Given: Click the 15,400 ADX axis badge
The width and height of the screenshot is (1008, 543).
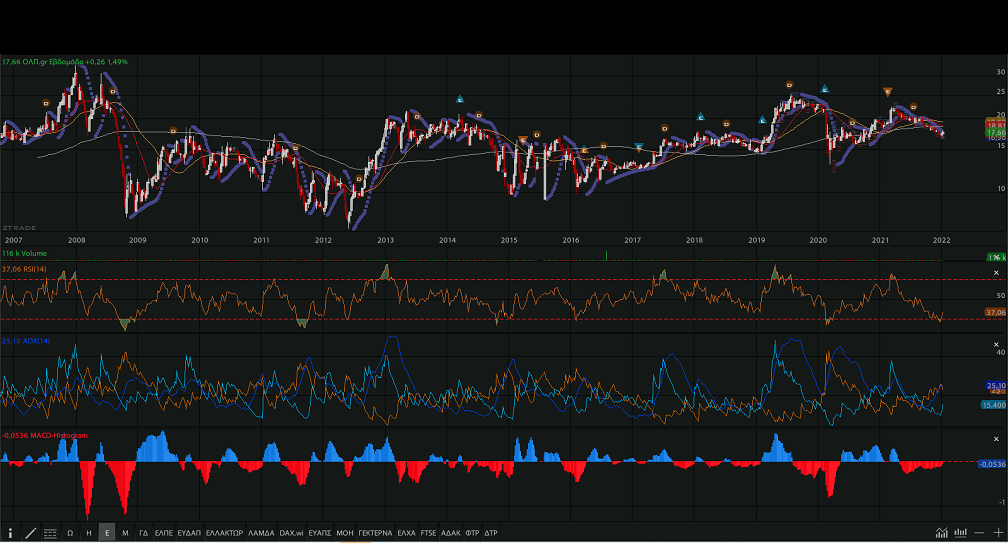Looking at the screenshot, I should coord(994,405).
